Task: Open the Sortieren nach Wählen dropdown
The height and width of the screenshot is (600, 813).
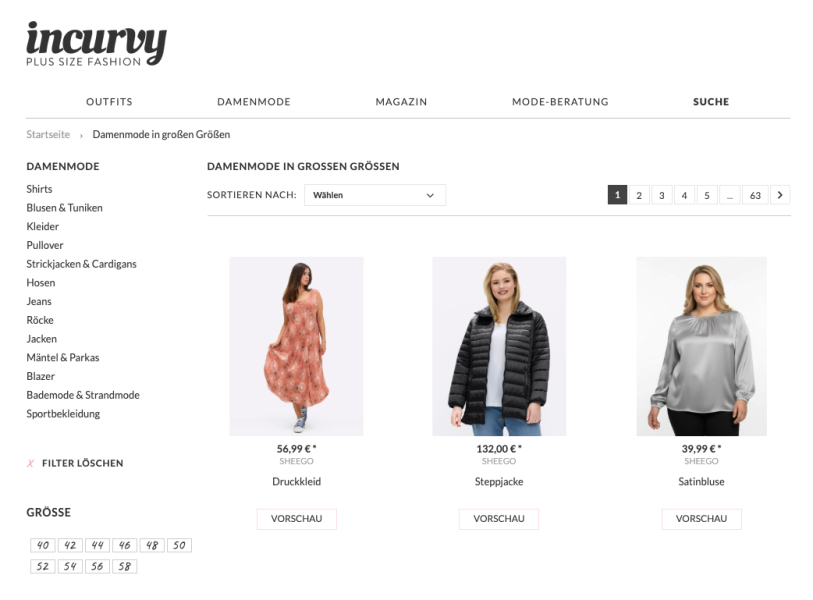Action: click(374, 195)
